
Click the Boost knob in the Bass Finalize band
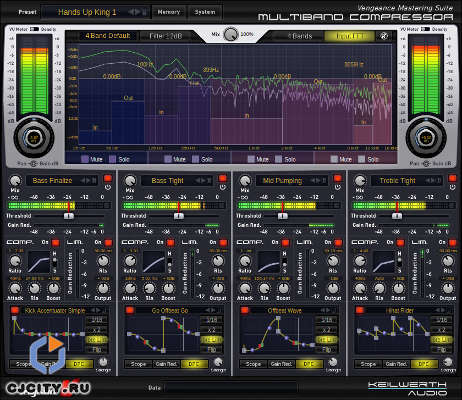[x=53, y=289]
